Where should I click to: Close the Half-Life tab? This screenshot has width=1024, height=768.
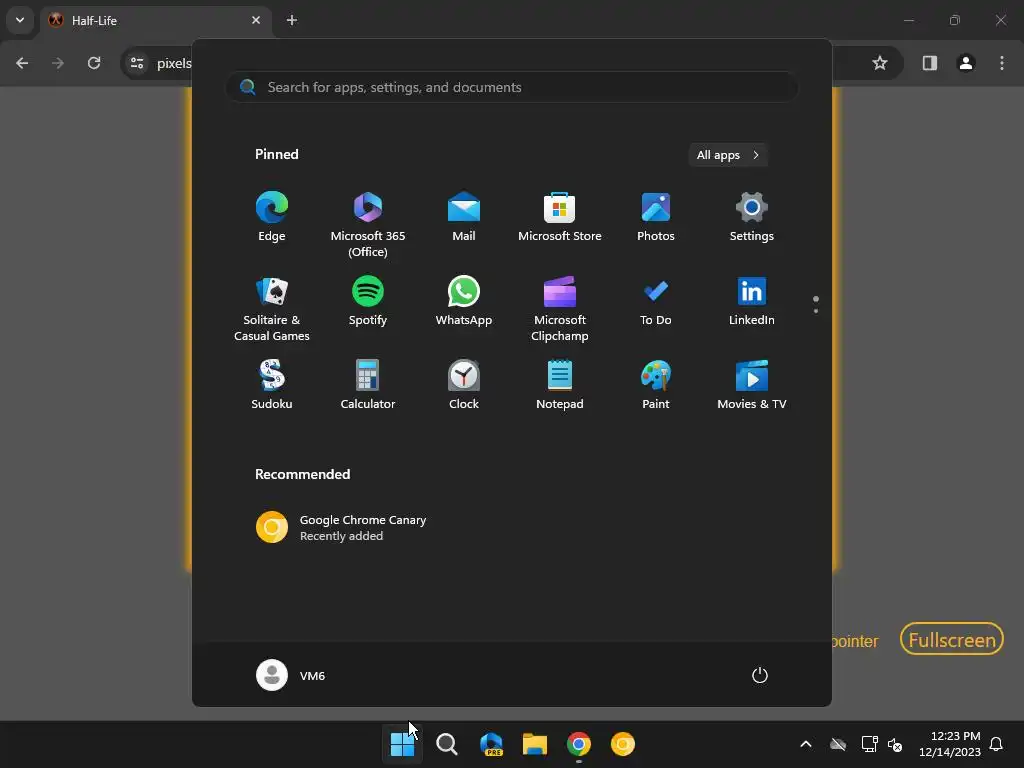pyautogui.click(x=256, y=20)
